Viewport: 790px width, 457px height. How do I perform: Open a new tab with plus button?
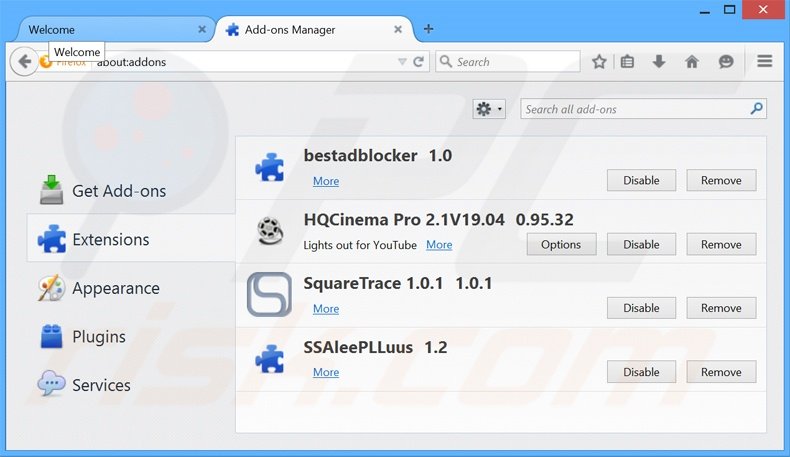click(x=428, y=29)
